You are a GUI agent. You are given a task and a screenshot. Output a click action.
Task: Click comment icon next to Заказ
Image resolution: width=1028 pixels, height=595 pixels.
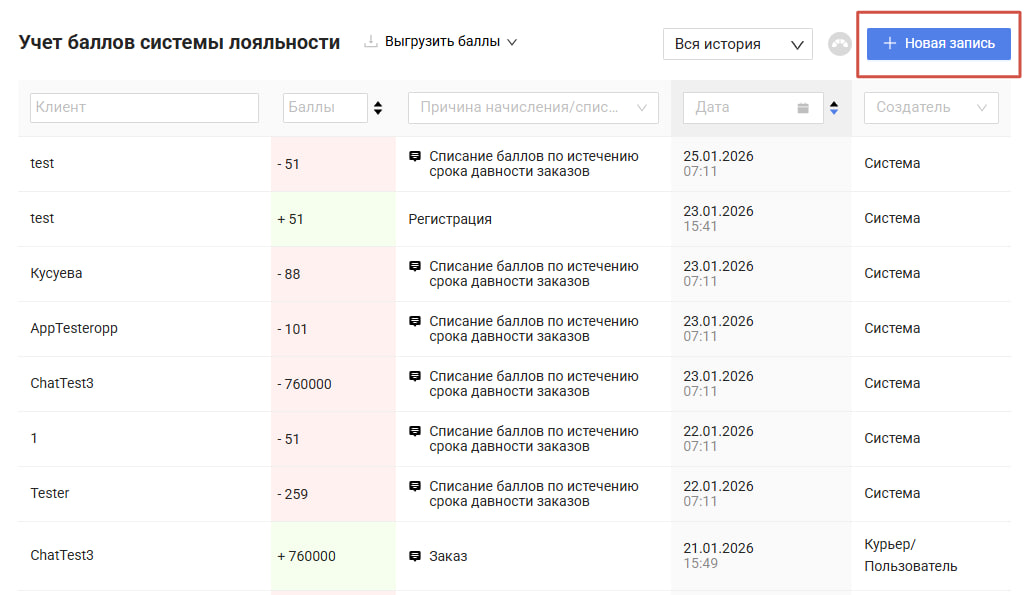point(415,556)
